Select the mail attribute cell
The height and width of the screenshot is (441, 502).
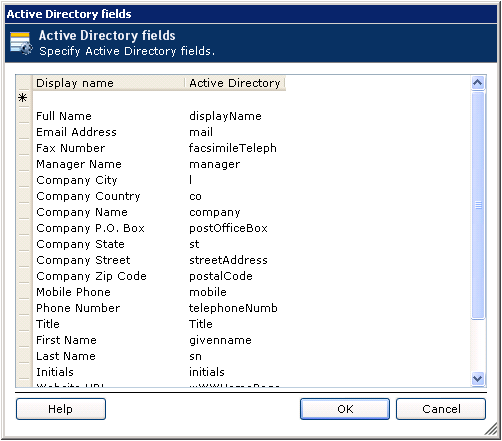tap(235, 132)
